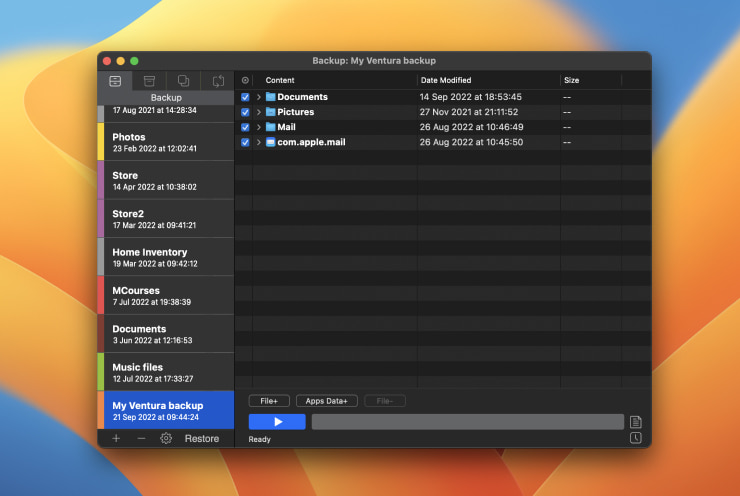Click the Restore button
This screenshot has width=740, height=496.
(202, 438)
